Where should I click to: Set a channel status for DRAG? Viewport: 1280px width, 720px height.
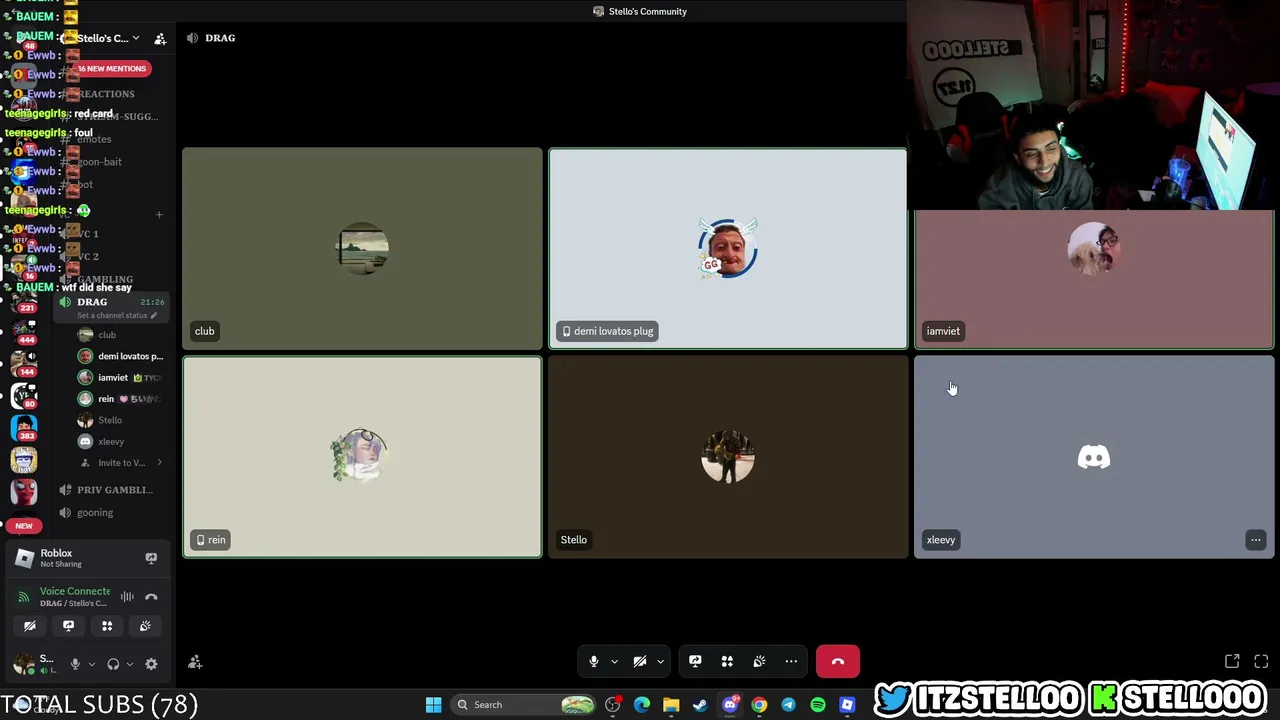point(117,316)
